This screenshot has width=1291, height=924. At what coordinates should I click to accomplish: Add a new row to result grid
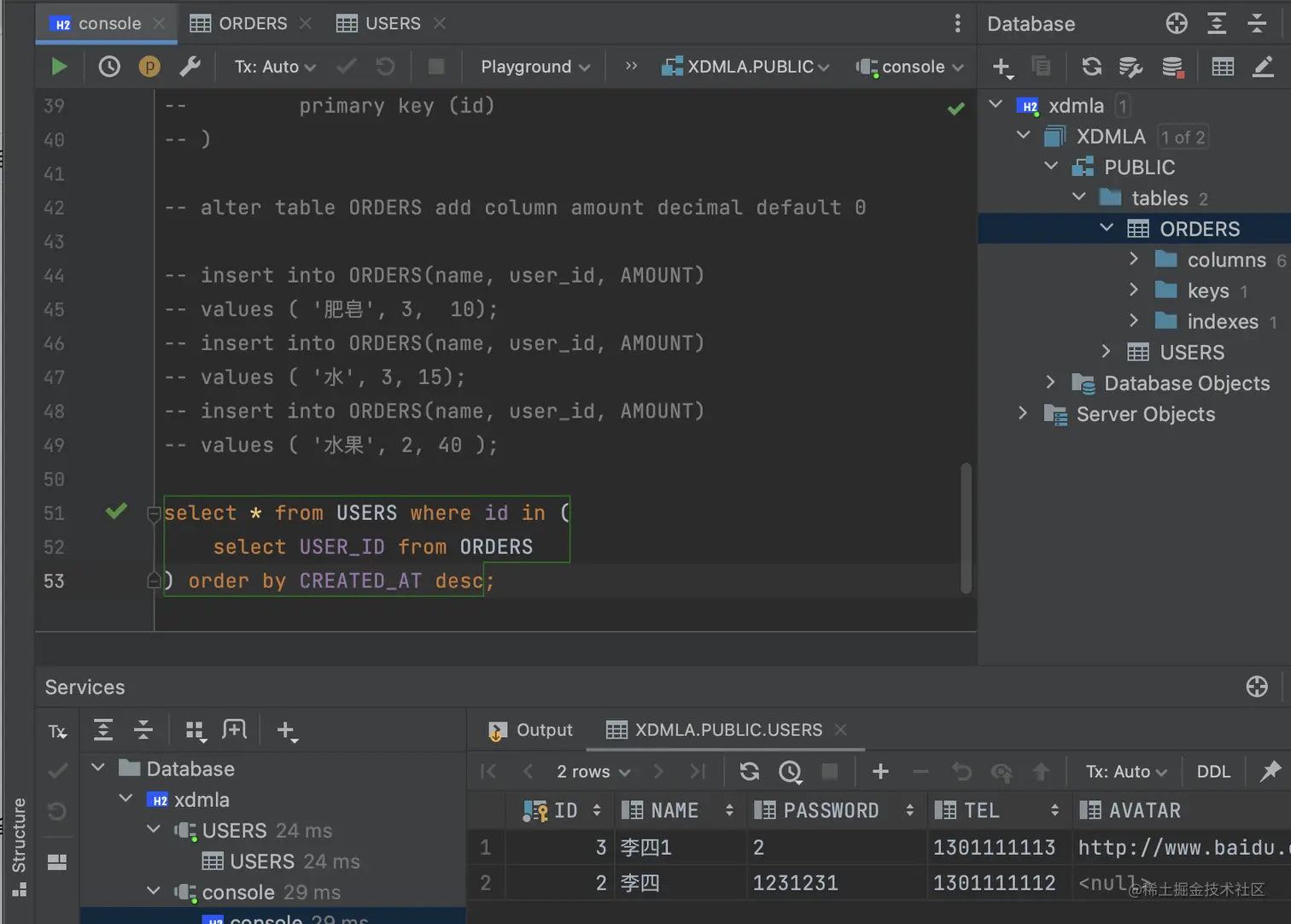pyautogui.click(x=880, y=772)
